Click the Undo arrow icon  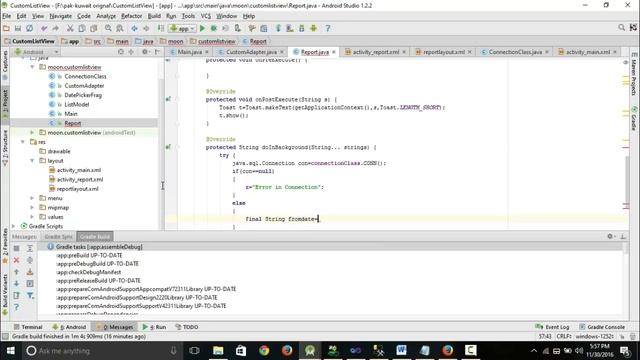tap(44, 28)
